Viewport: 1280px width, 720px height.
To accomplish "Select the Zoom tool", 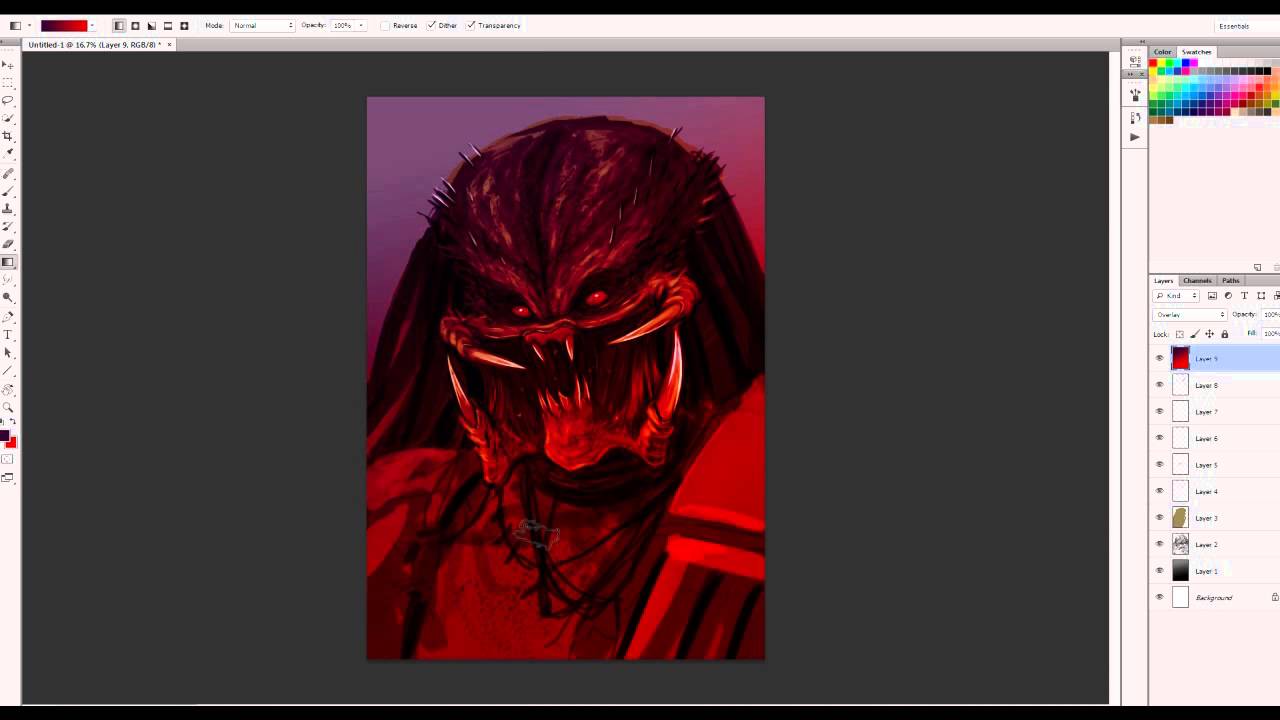I will [7, 407].
